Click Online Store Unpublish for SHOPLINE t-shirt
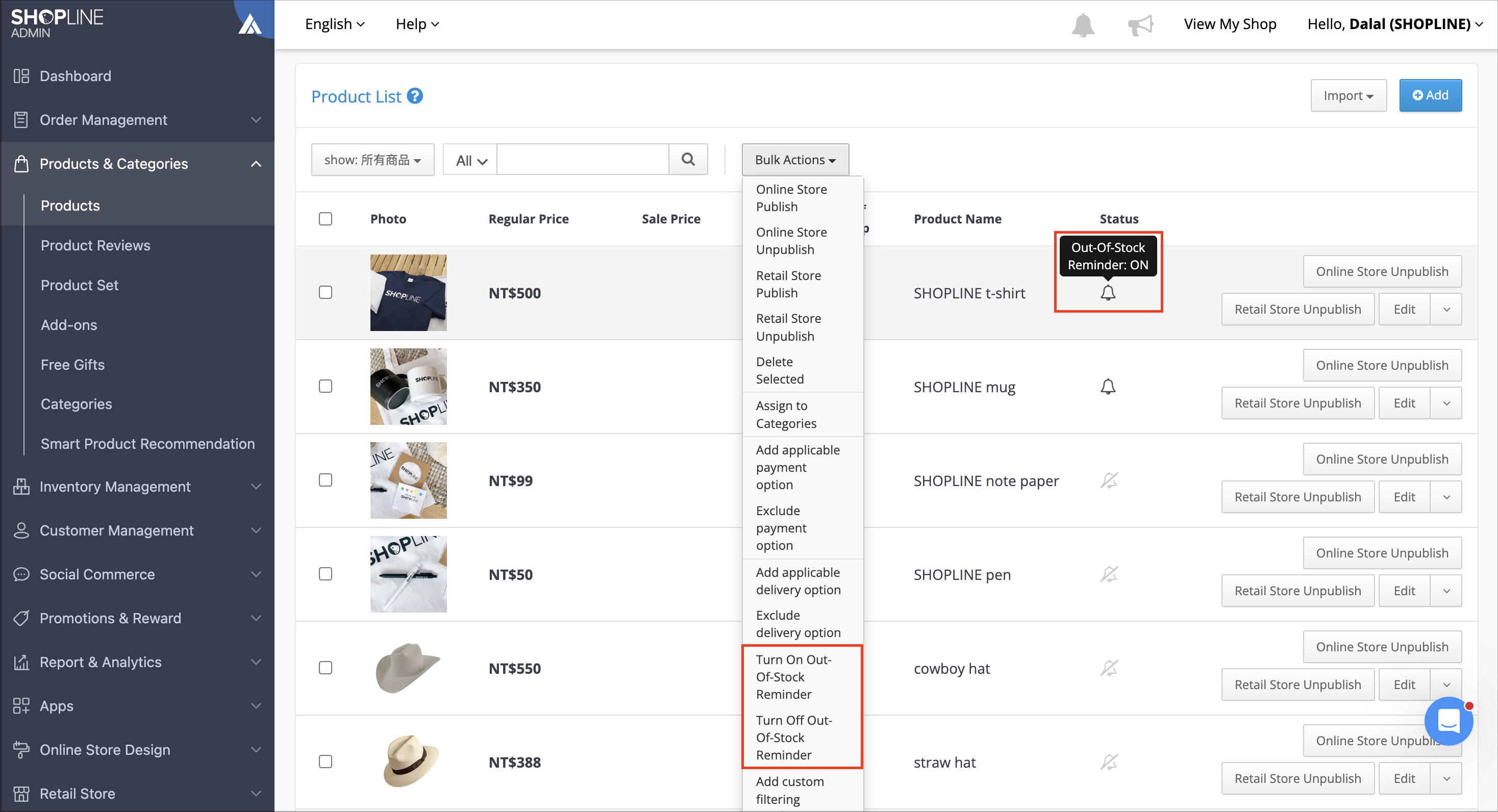 [1382, 271]
